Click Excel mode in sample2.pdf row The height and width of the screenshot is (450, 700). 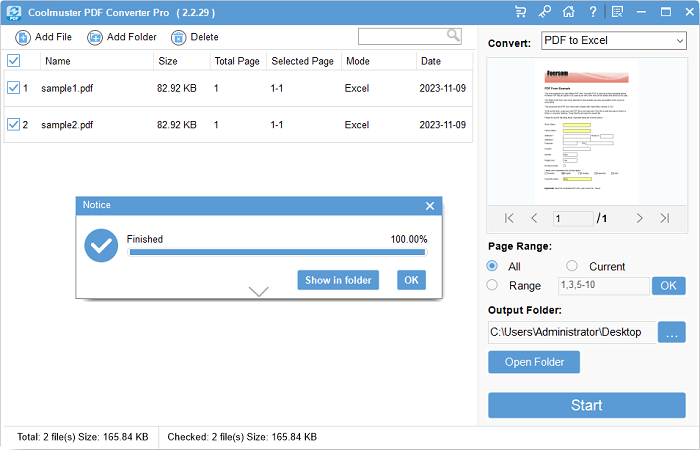point(357,125)
